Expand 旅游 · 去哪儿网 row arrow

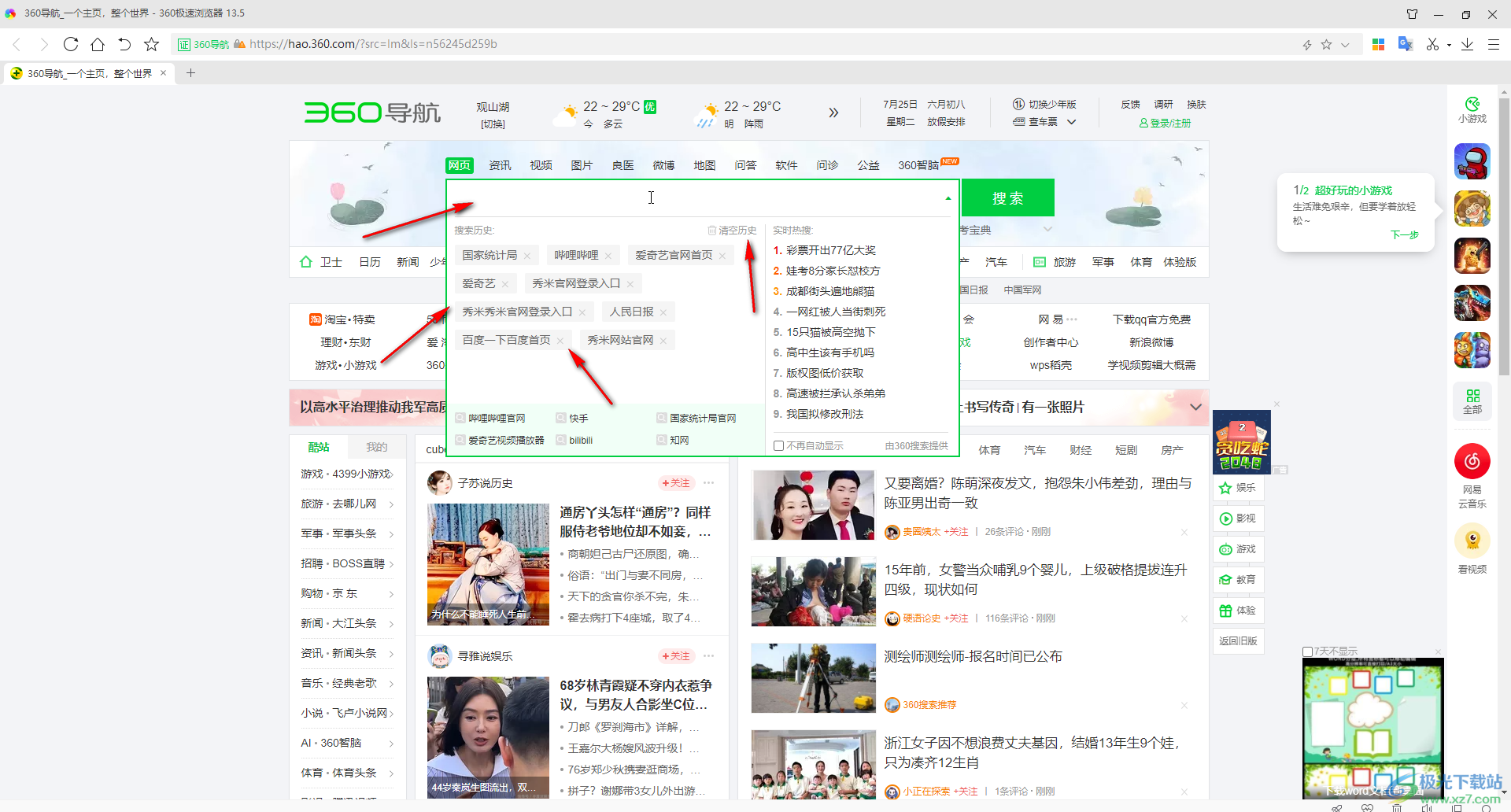pyautogui.click(x=391, y=504)
